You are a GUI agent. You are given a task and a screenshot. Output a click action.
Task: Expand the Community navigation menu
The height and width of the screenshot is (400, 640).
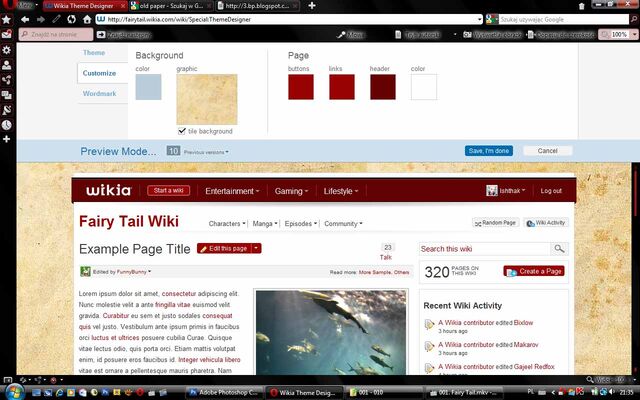(x=343, y=224)
